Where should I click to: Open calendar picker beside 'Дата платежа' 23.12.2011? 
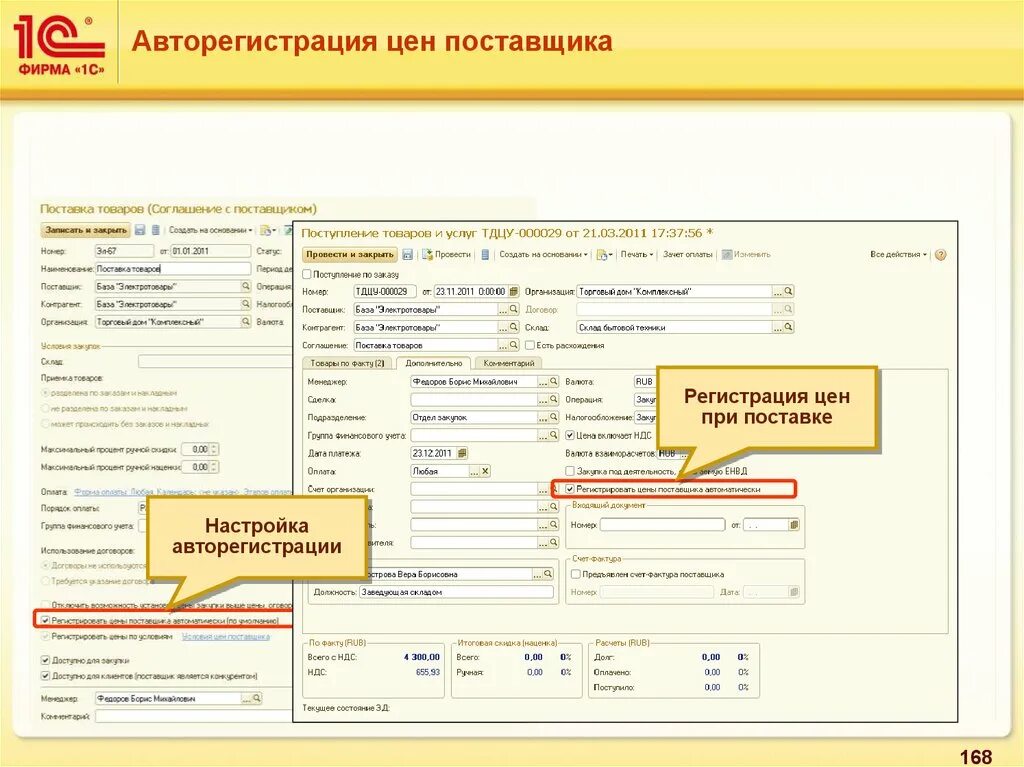point(462,453)
